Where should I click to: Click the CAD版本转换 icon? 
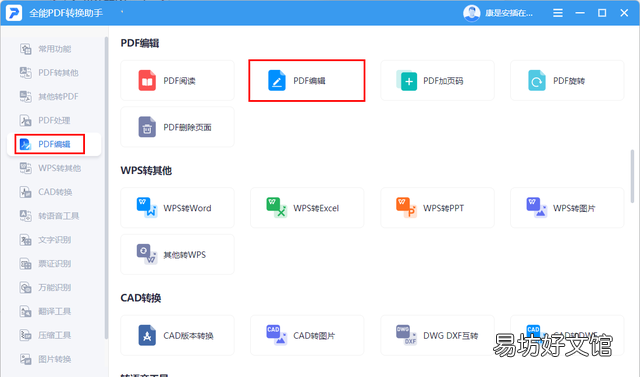click(147, 335)
